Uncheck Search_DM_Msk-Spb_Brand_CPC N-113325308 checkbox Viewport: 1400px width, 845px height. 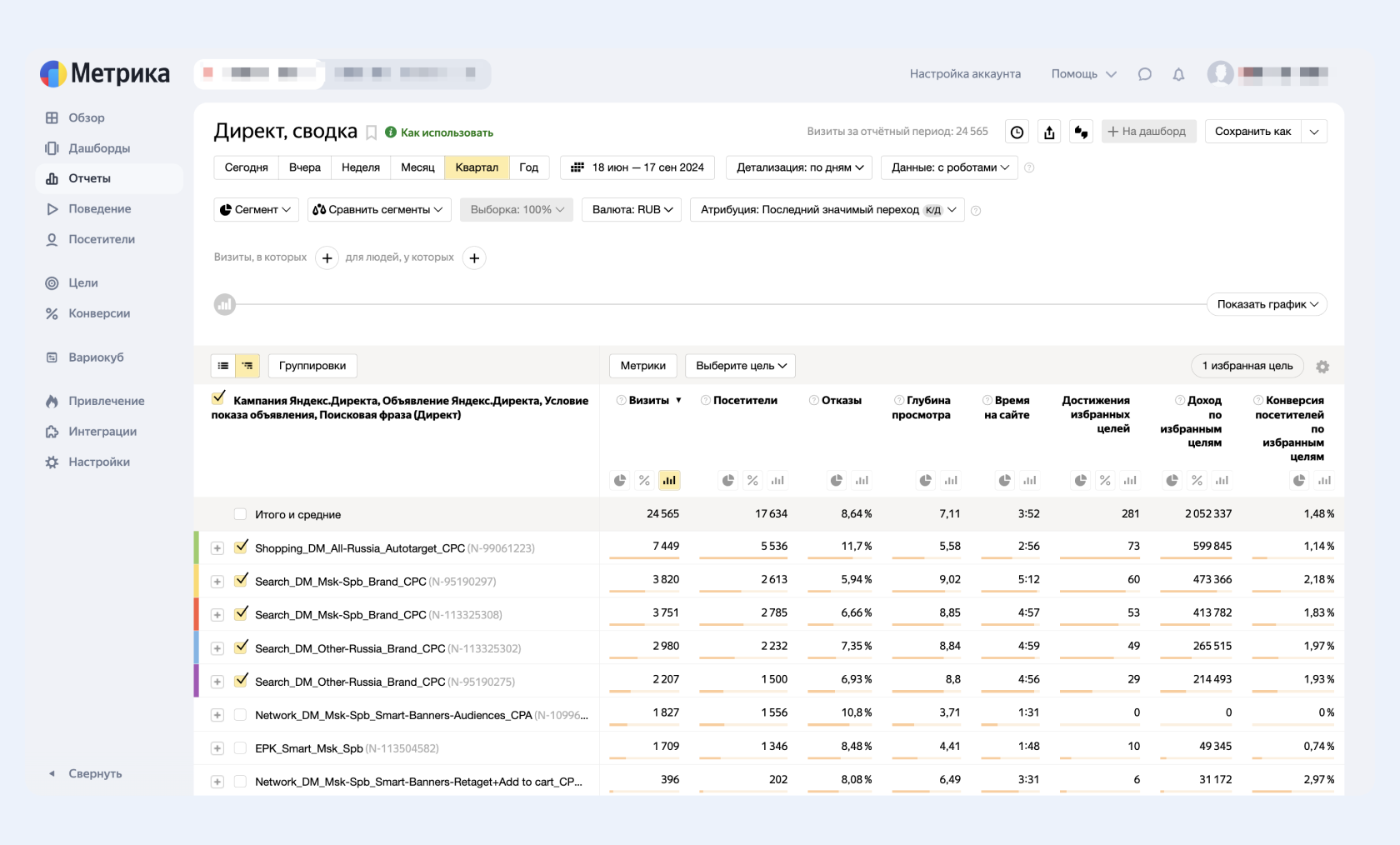click(x=241, y=613)
